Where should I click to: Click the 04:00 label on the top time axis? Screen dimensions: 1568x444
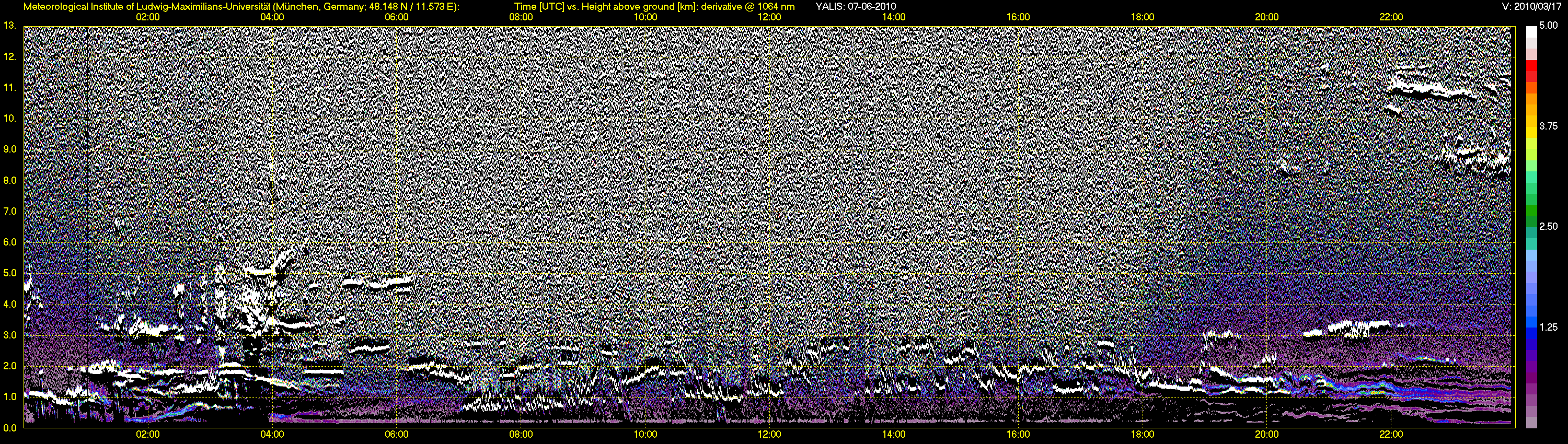pyautogui.click(x=272, y=17)
